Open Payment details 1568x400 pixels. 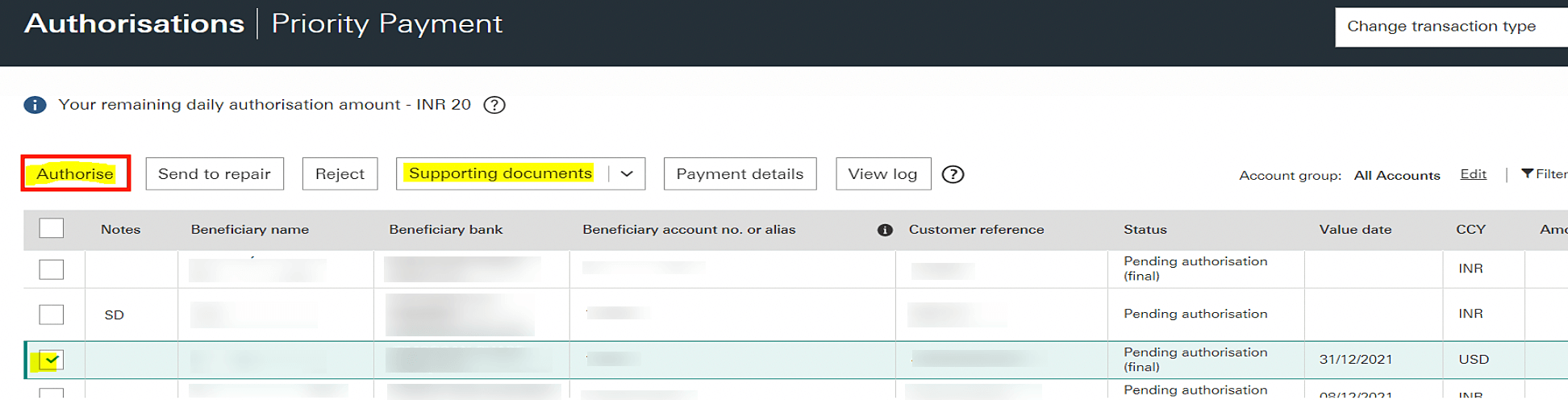pos(740,174)
